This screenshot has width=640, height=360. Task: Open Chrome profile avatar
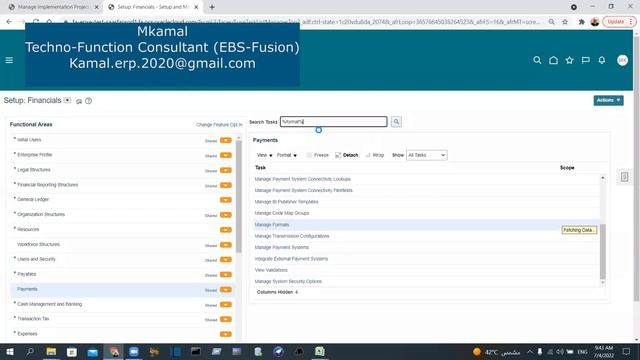(595, 22)
